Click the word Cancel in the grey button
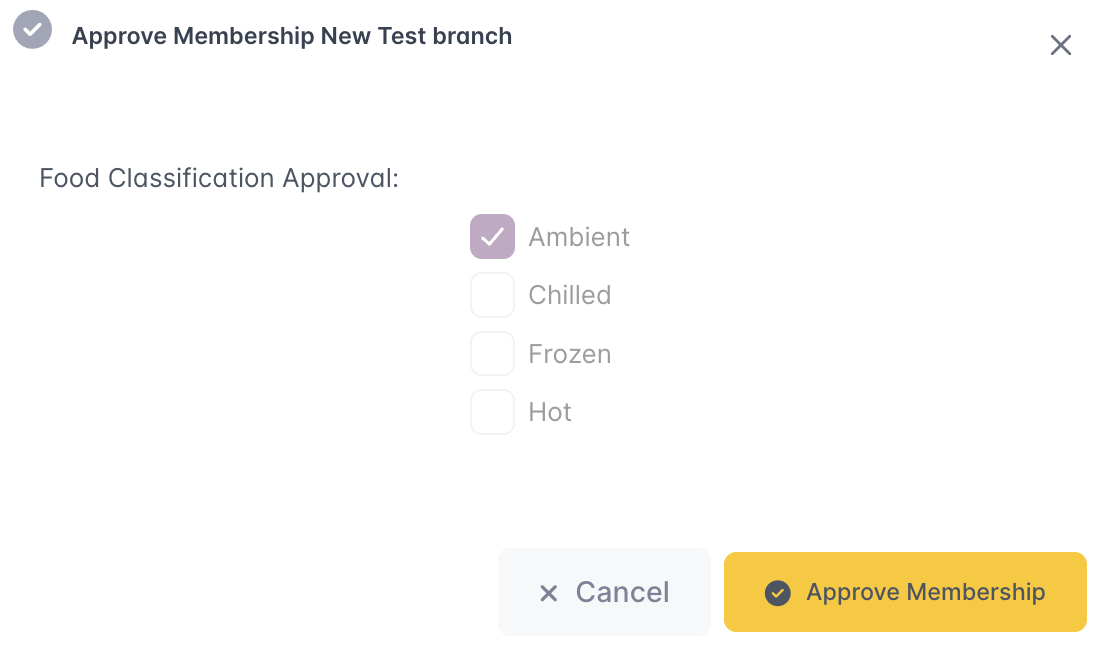This screenshot has width=1114, height=664. coord(622,592)
